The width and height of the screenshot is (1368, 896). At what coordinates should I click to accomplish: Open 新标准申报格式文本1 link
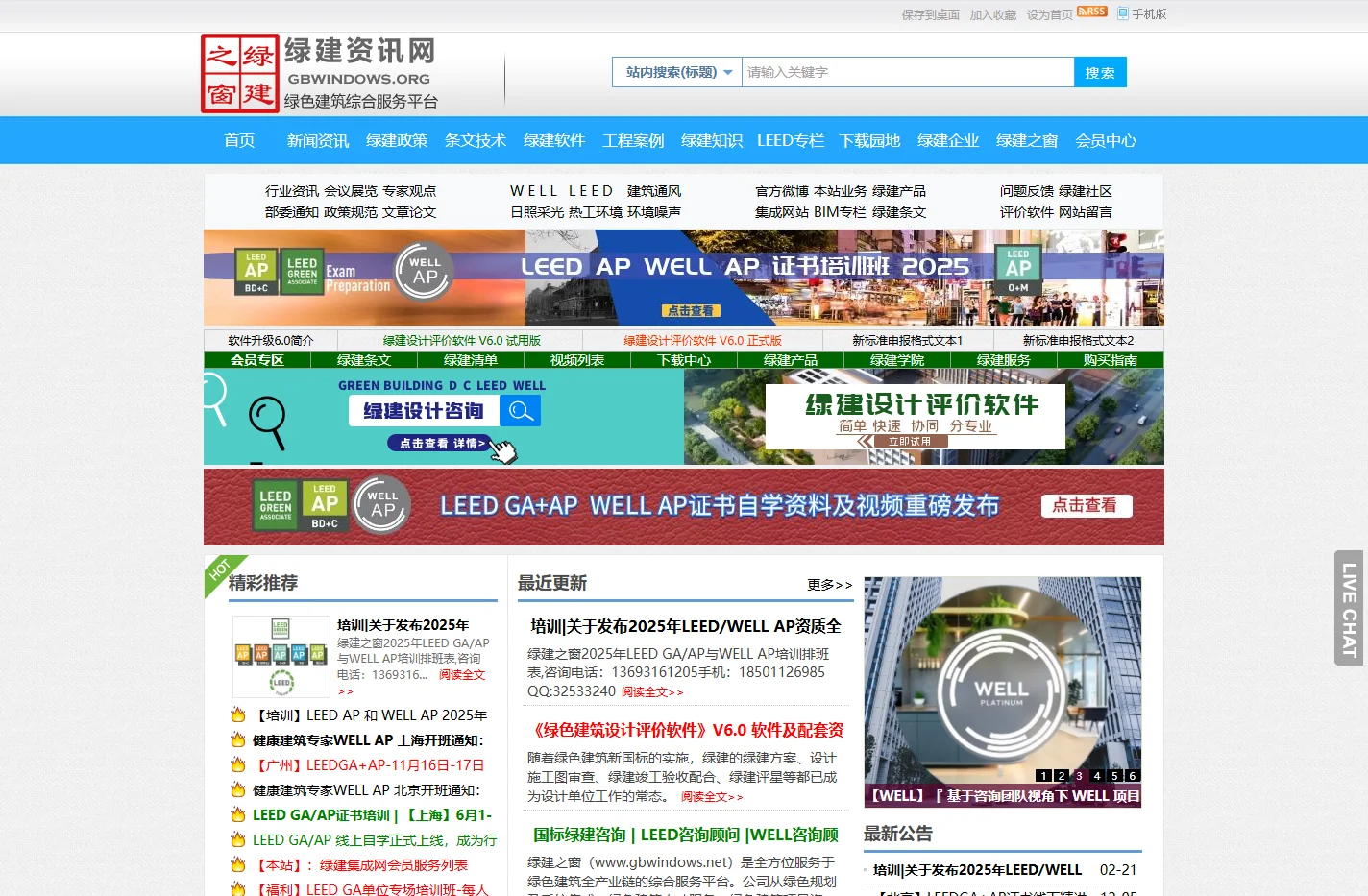[907, 340]
